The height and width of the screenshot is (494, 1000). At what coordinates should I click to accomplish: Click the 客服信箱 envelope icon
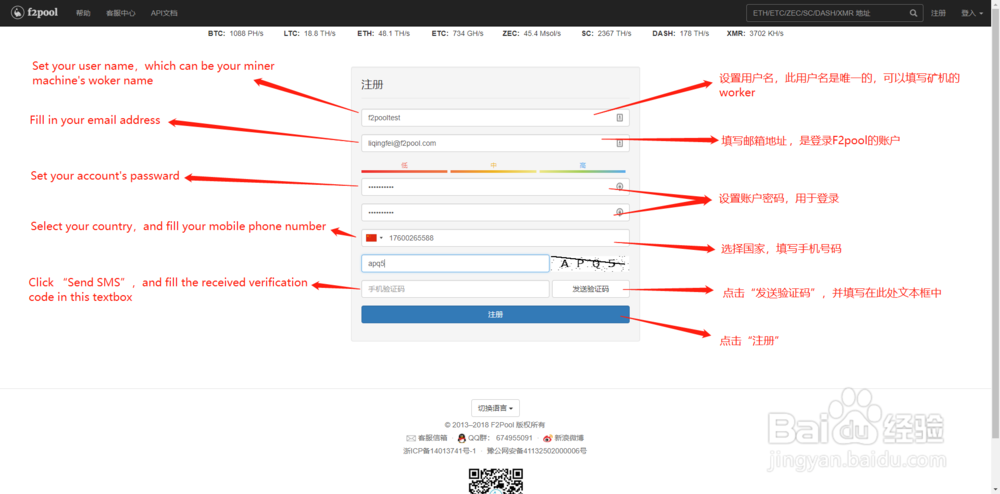tap(411, 438)
